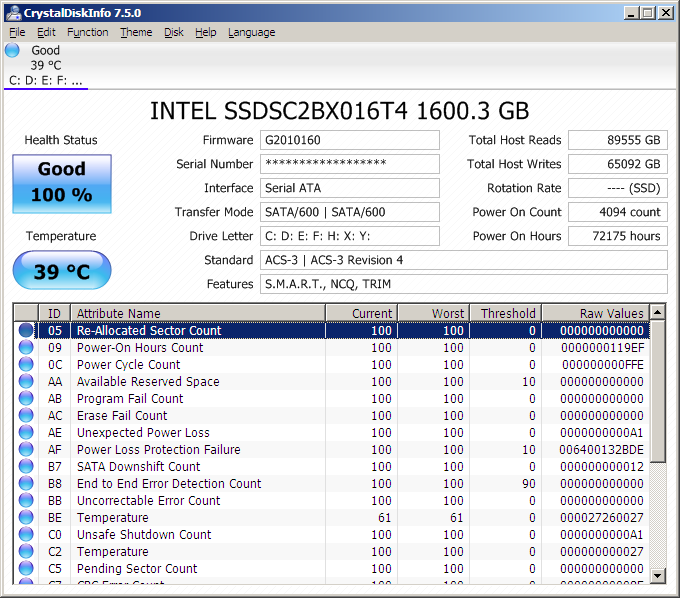Open the File menu
680x598 pixels.
[x=17, y=32]
